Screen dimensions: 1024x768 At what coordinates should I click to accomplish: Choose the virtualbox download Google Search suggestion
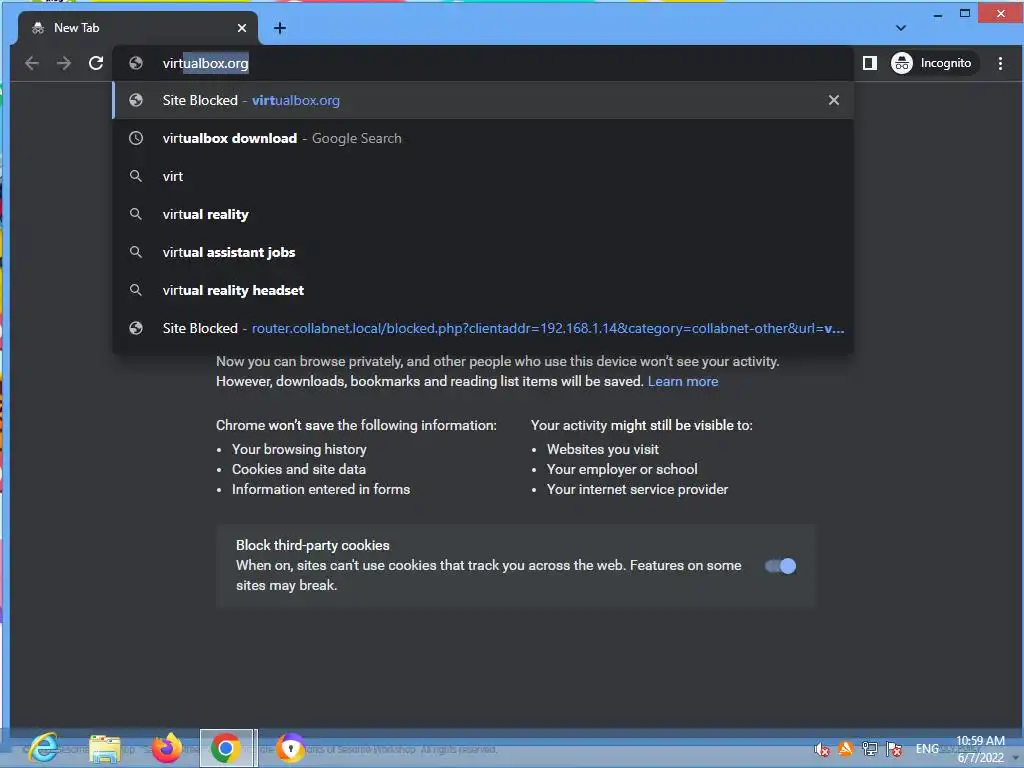pos(483,138)
